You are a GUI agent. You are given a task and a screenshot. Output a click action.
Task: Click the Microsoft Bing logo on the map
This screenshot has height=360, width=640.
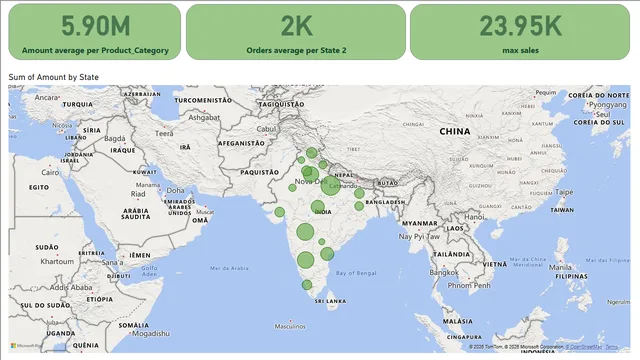coord(26,346)
